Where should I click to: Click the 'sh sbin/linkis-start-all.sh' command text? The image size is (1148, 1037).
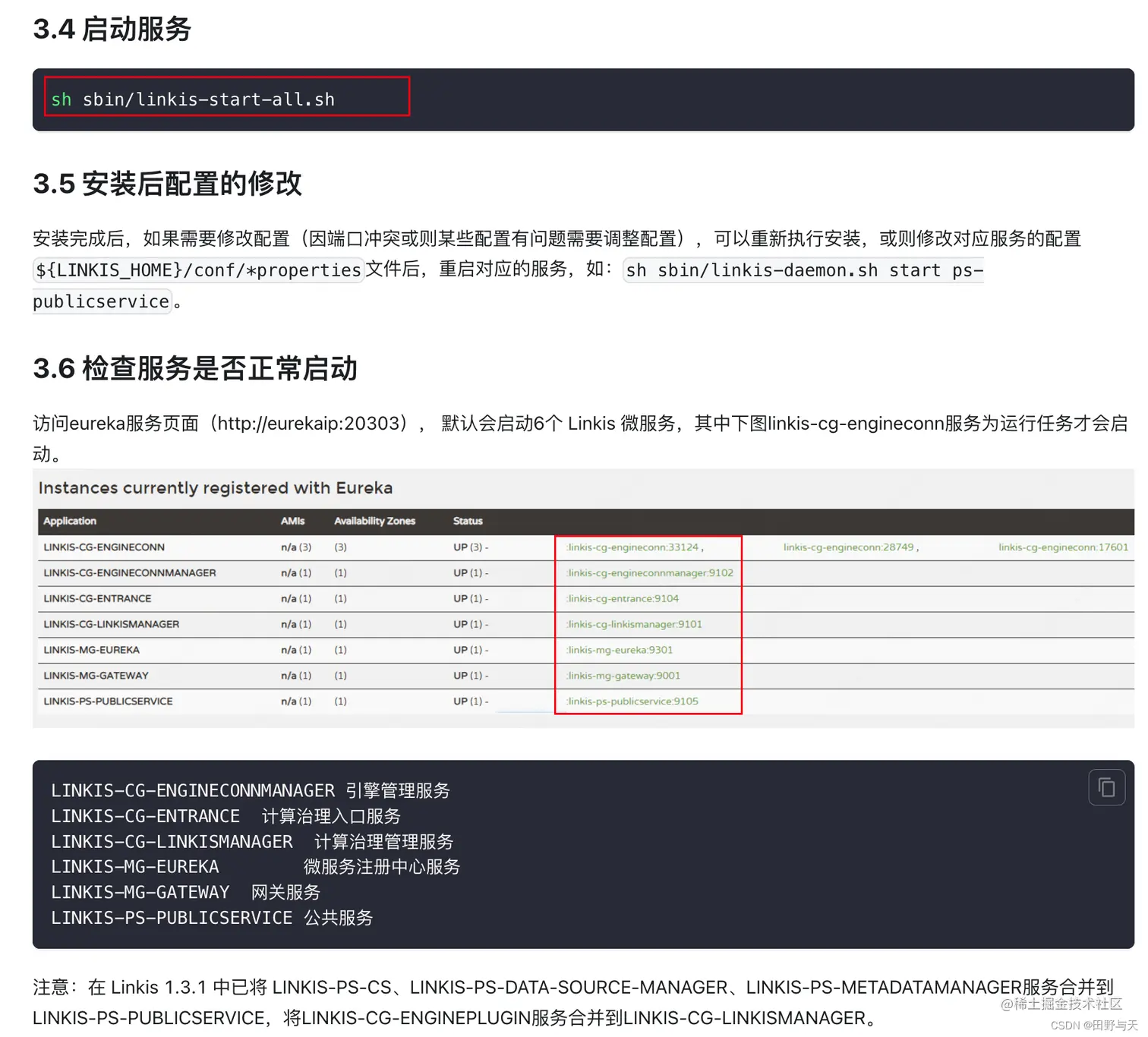[193, 99]
